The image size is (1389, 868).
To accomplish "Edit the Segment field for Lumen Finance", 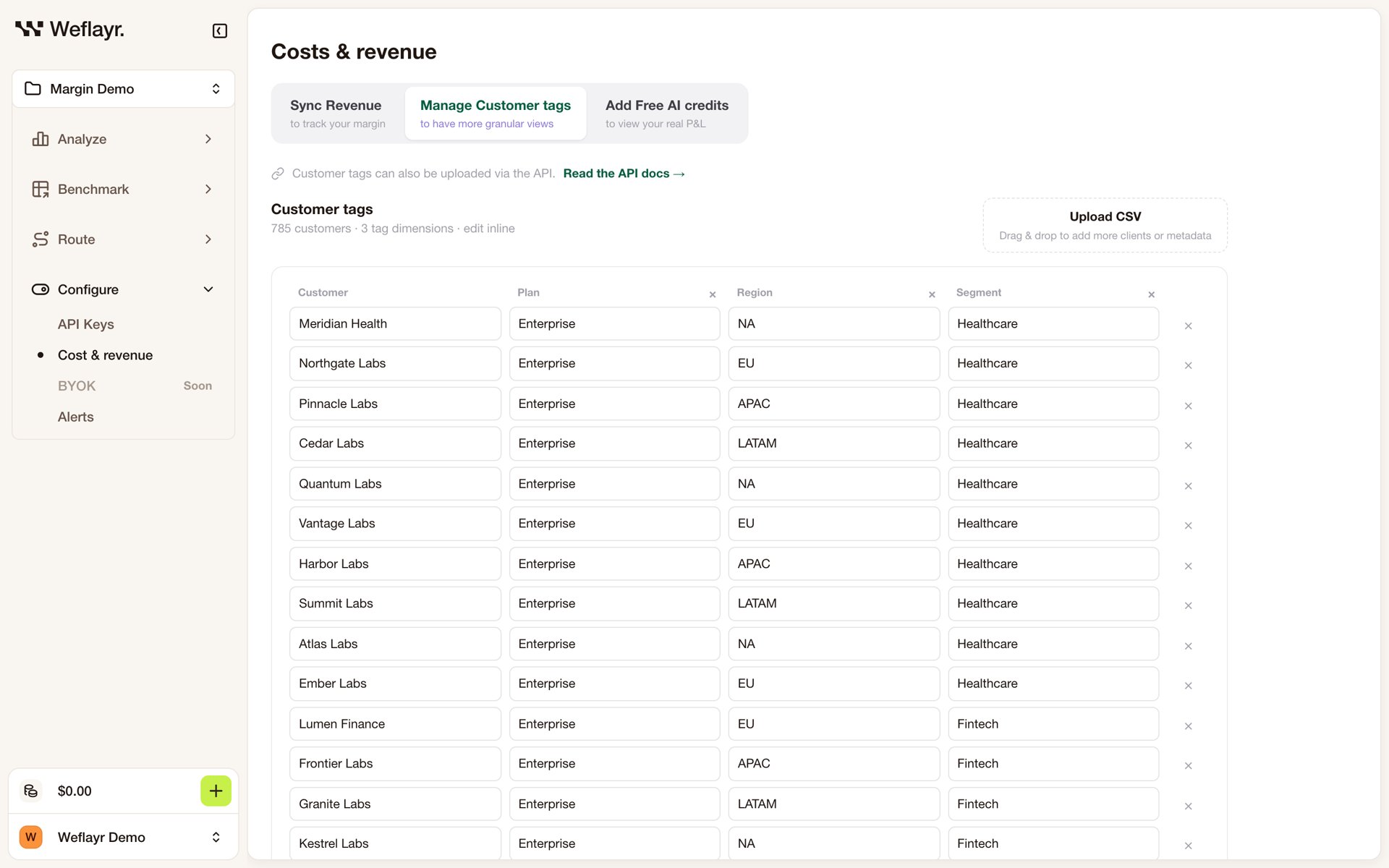I will click(1053, 724).
